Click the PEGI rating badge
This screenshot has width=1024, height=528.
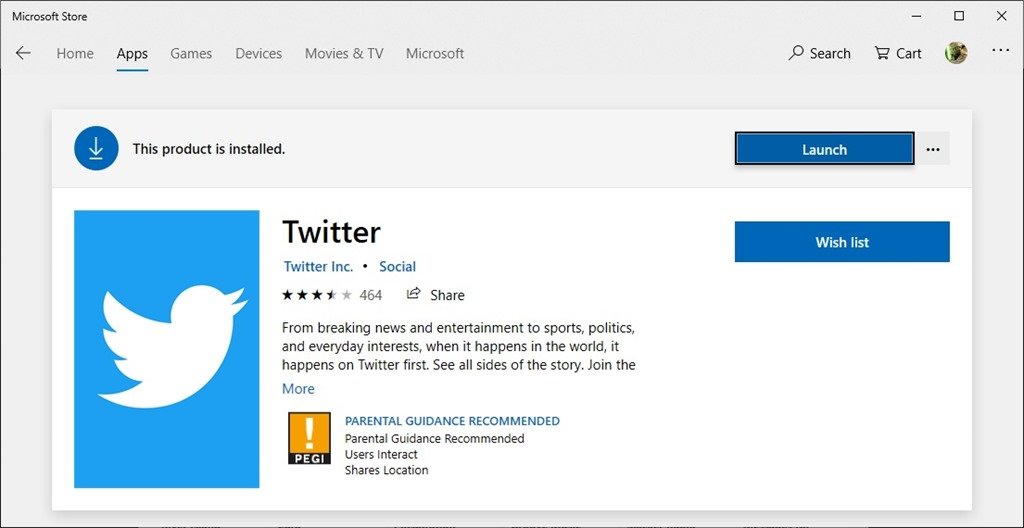point(310,438)
